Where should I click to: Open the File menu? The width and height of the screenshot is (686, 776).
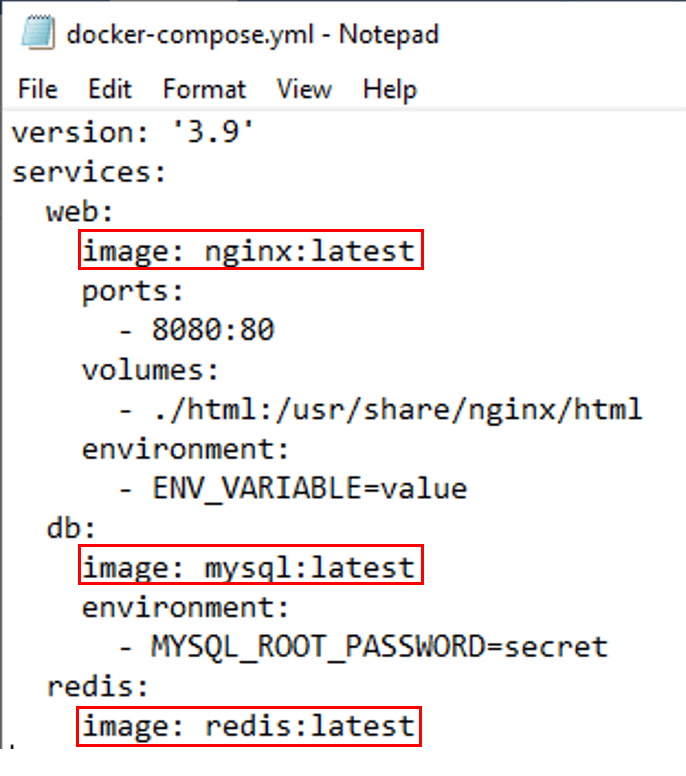38,89
